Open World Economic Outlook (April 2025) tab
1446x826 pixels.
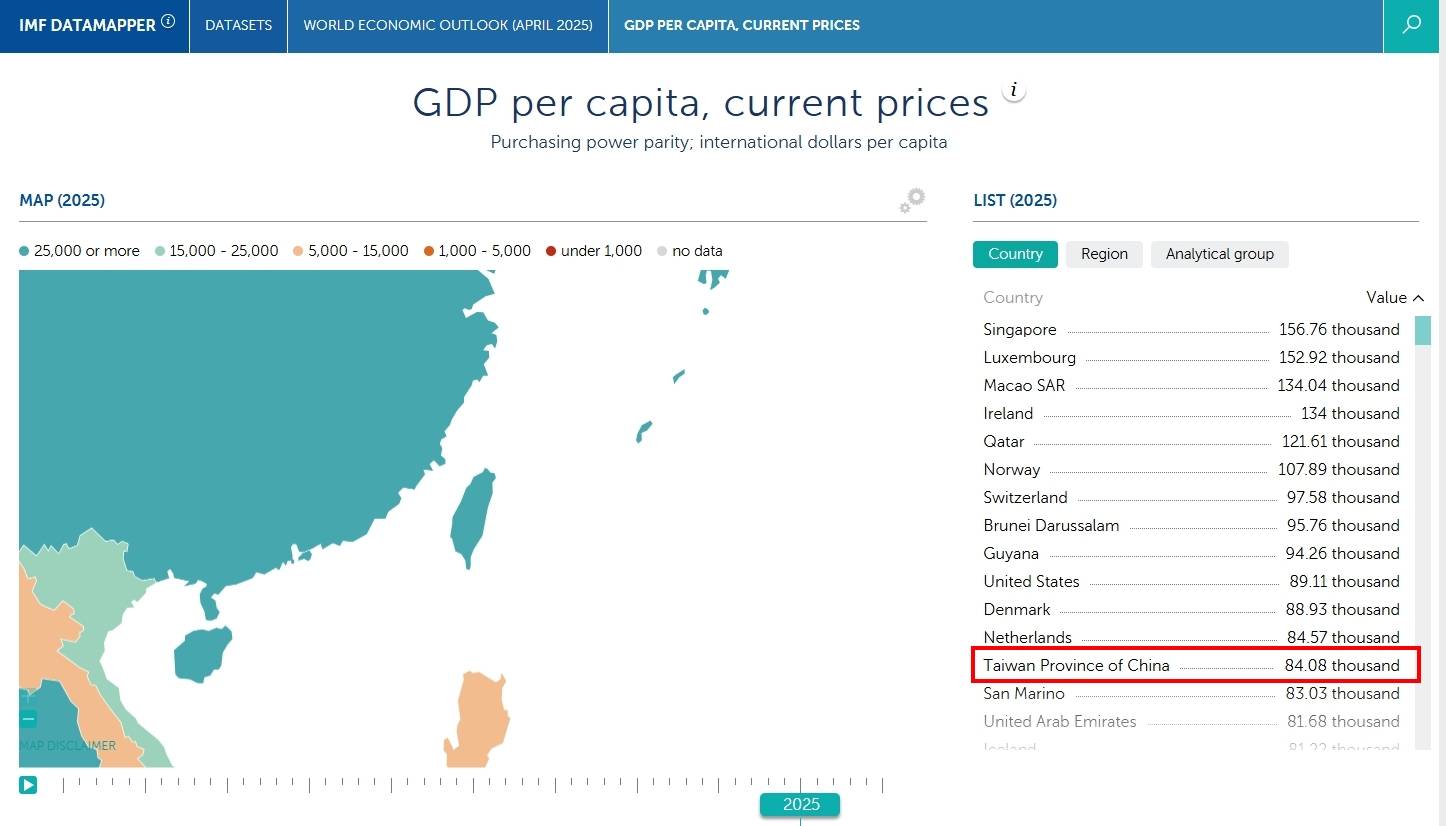pos(447,25)
